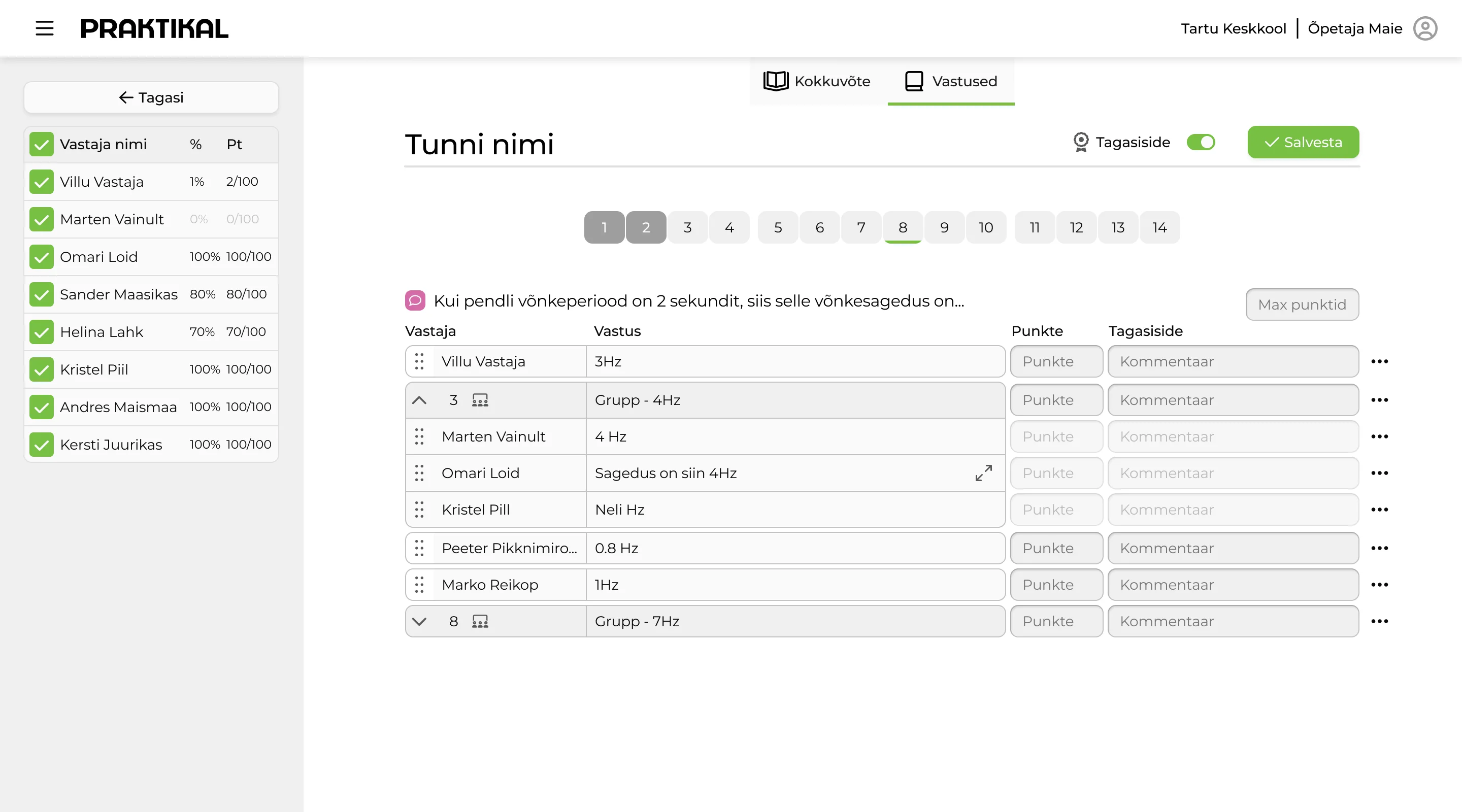Click the user profile avatar icon

[x=1424, y=28]
